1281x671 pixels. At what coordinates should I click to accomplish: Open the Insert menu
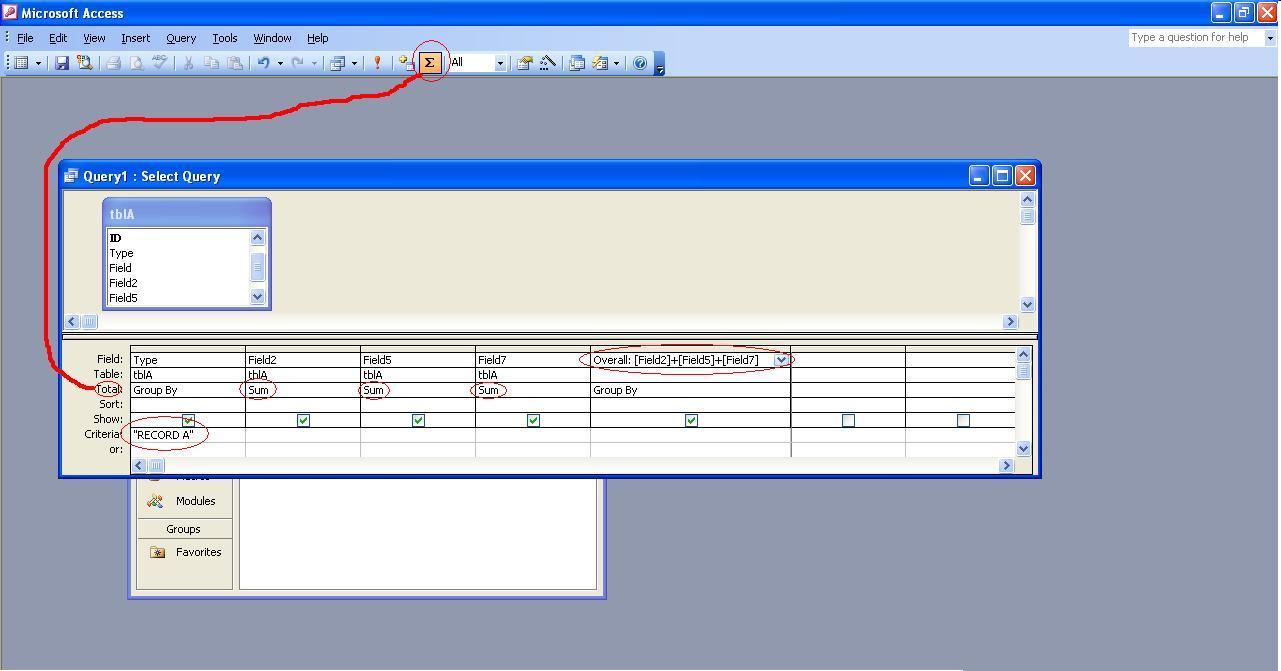135,38
